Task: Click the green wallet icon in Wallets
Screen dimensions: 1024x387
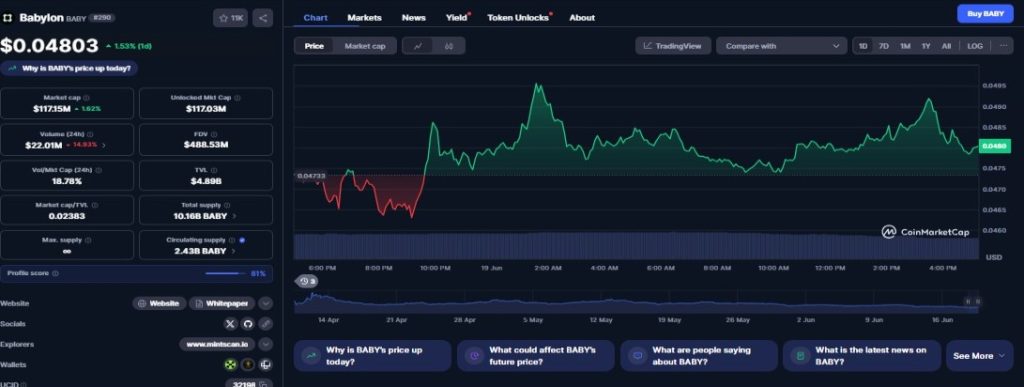Action: pyautogui.click(x=231, y=365)
